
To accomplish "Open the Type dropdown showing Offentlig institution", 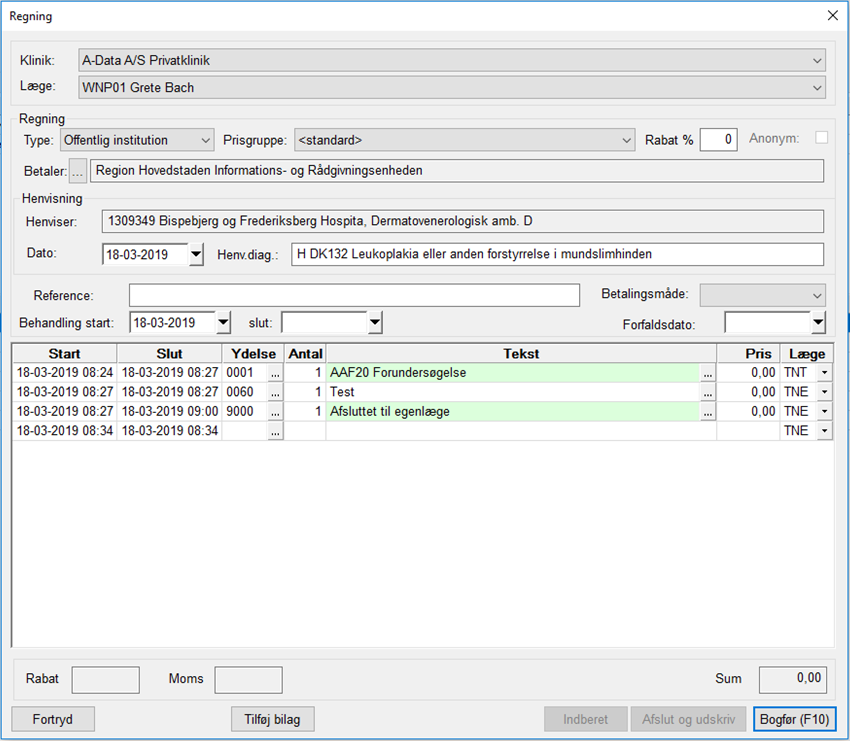I will point(205,140).
